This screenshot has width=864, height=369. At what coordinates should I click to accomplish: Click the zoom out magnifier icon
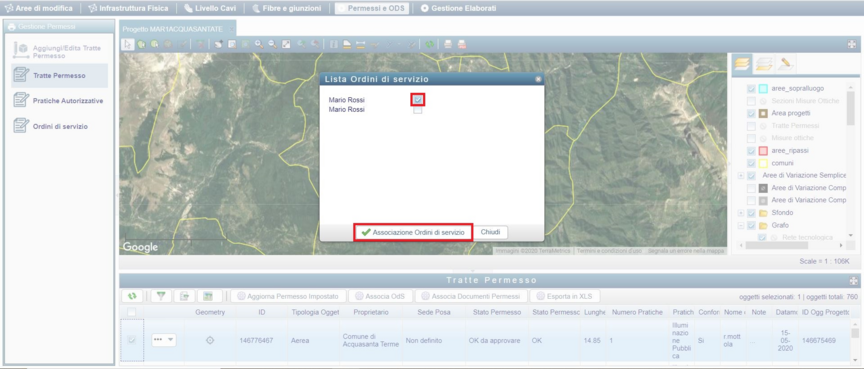pyautogui.click(x=272, y=45)
